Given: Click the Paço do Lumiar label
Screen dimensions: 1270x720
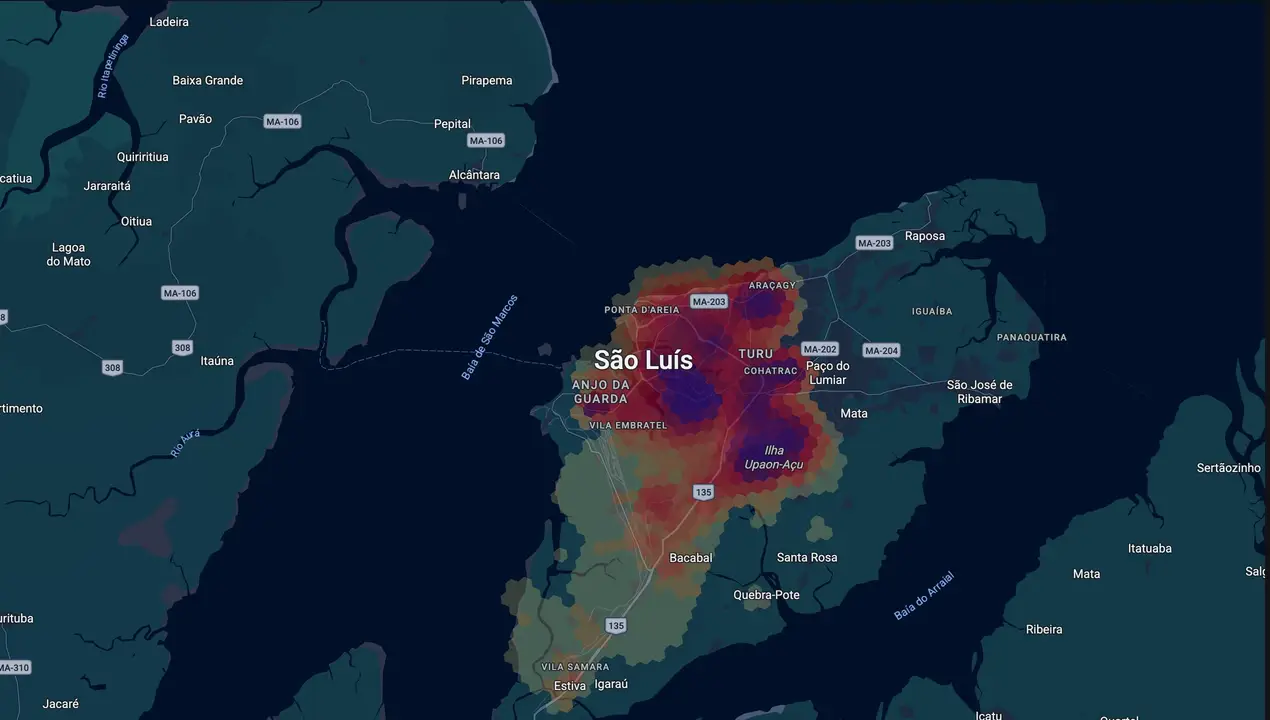Looking at the screenshot, I should (x=827, y=373).
